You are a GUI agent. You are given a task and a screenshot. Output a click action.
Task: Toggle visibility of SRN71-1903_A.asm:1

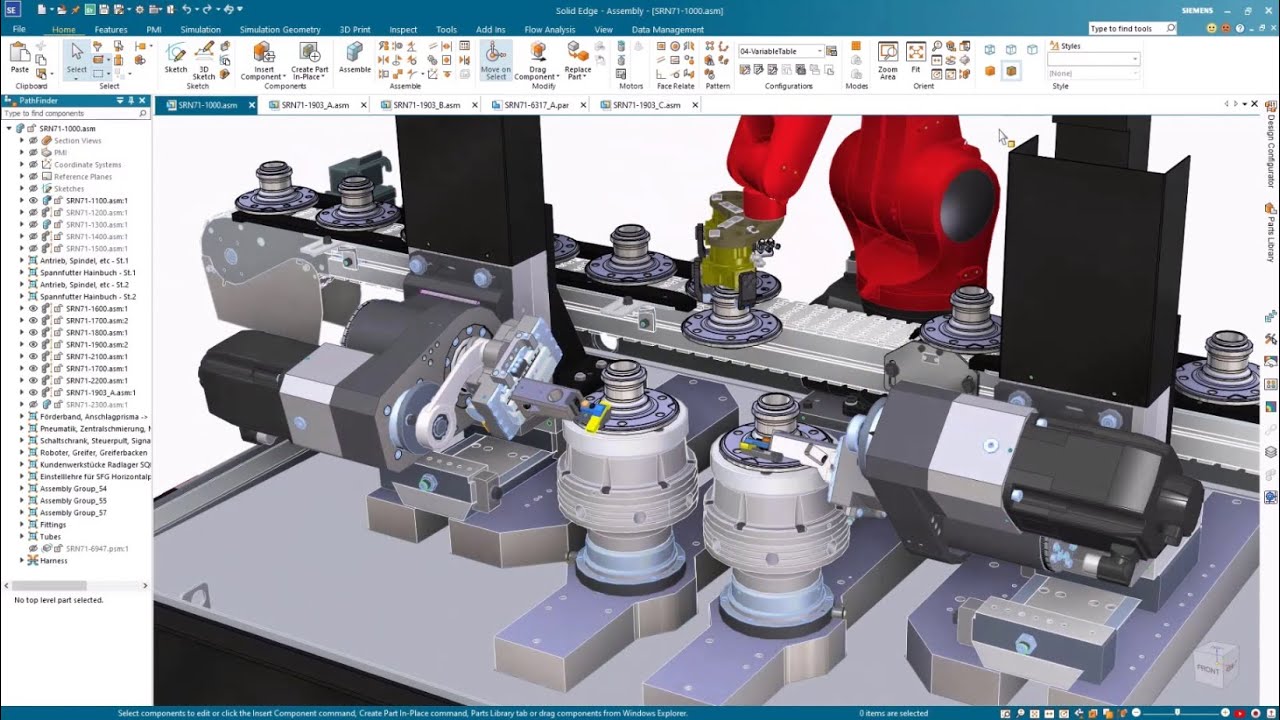point(33,393)
